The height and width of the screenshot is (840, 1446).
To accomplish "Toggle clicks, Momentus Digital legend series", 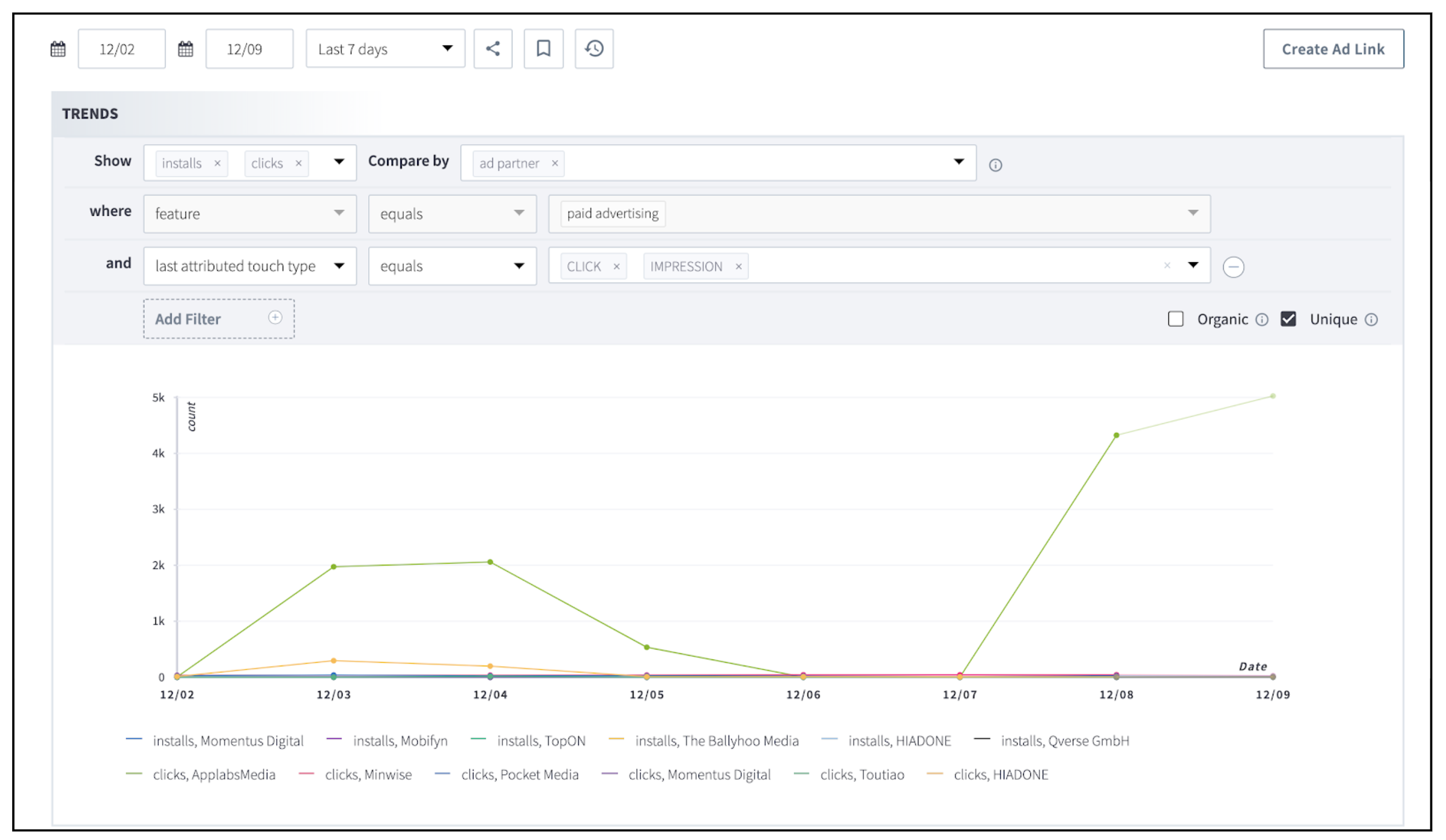I will pos(686,775).
